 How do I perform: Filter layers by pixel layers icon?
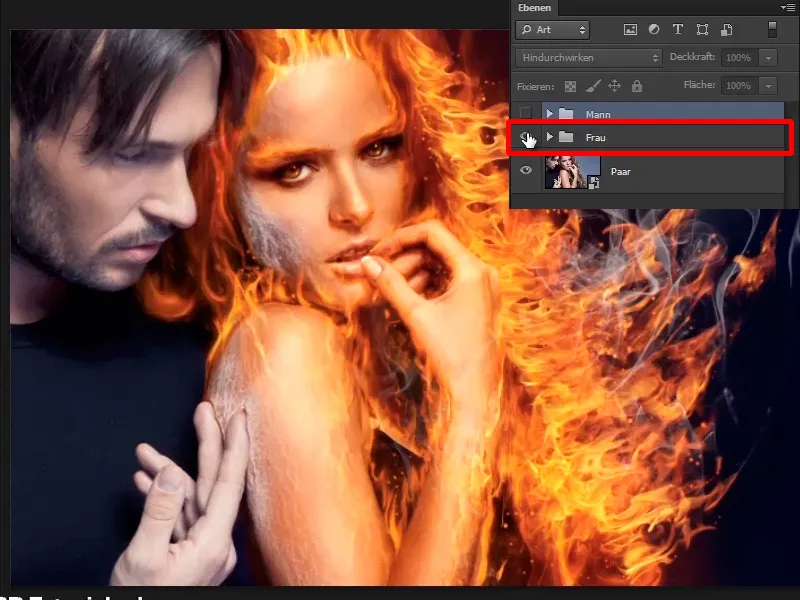coord(630,30)
